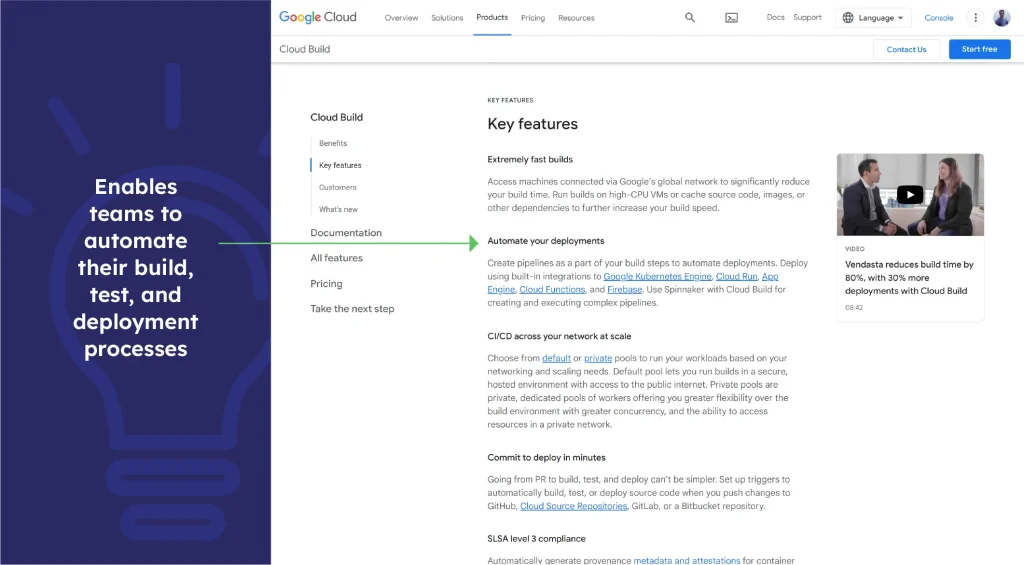Image resolution: width=1024 pixels, height=565 pixels.
Task: Follow the Cloud Run link
Action: click(x=737, y=276)
